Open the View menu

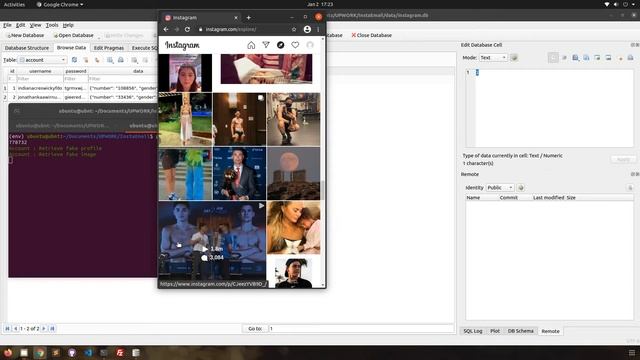point(36,25)
